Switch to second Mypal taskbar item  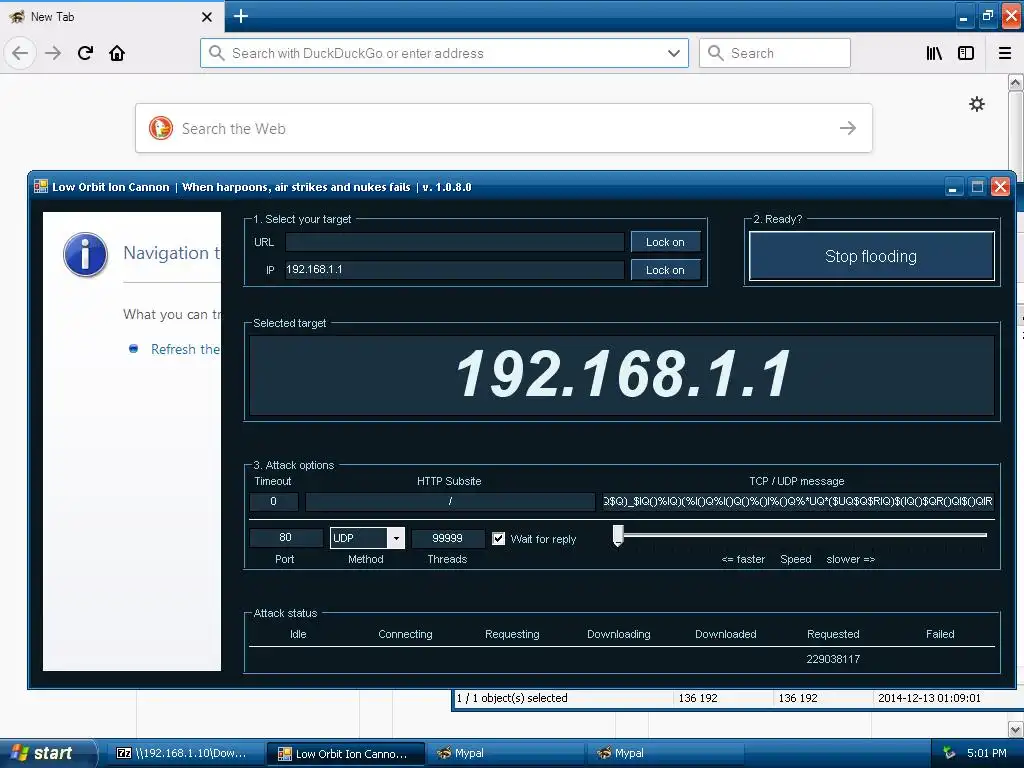pos(665,753)
